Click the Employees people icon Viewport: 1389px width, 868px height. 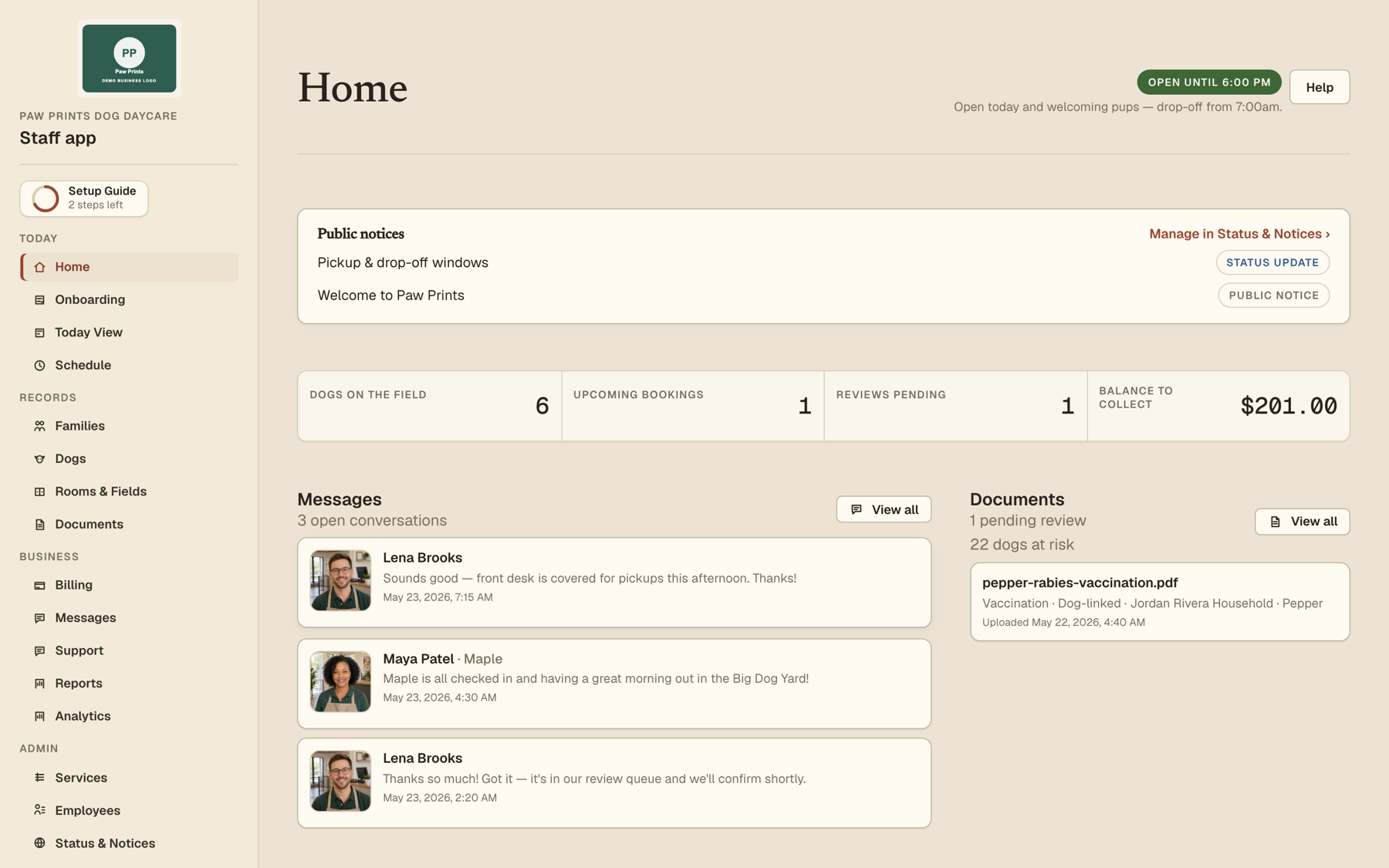[x=39, y=810]
